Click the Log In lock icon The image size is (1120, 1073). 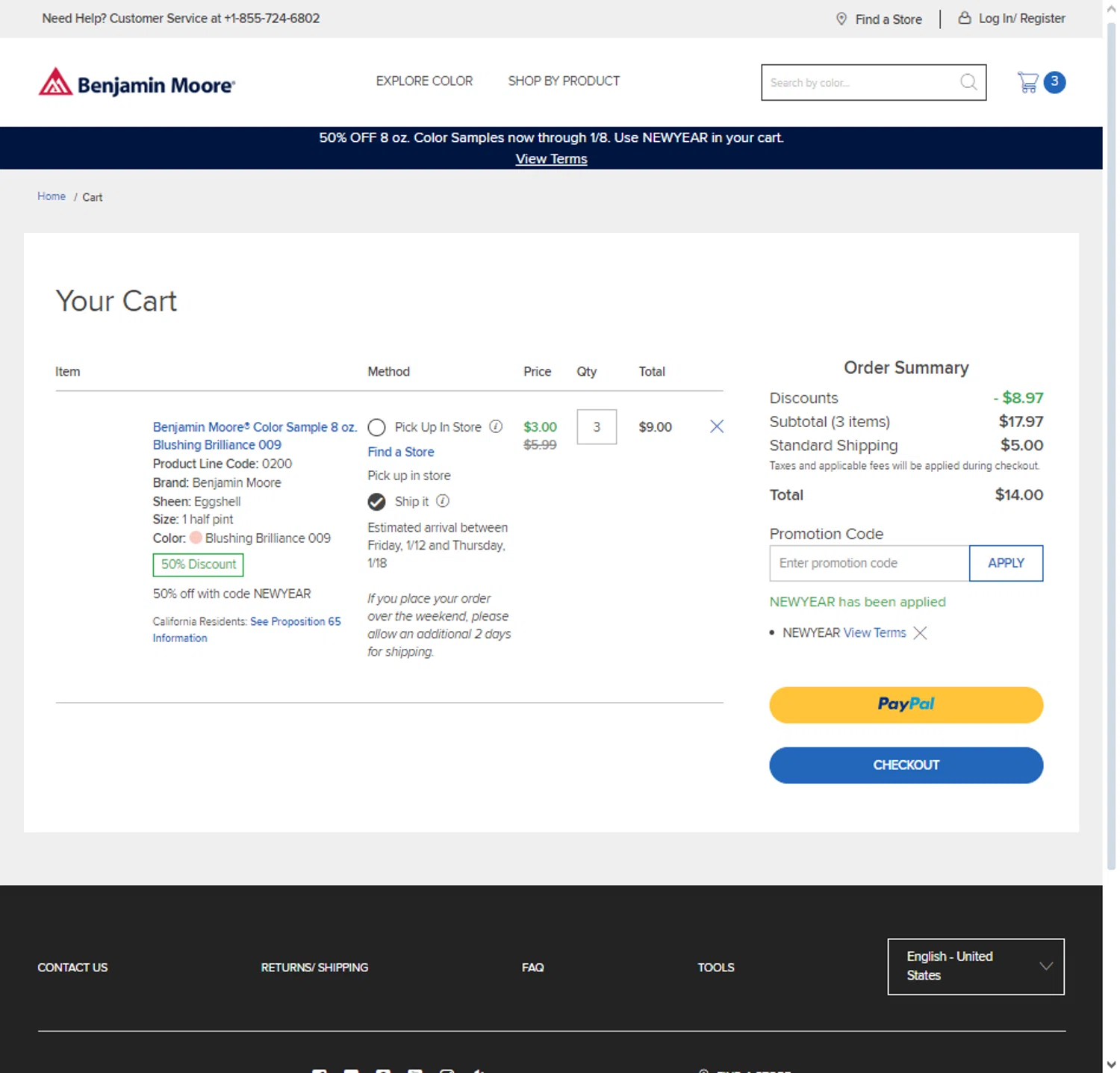(x=965, y=18)
